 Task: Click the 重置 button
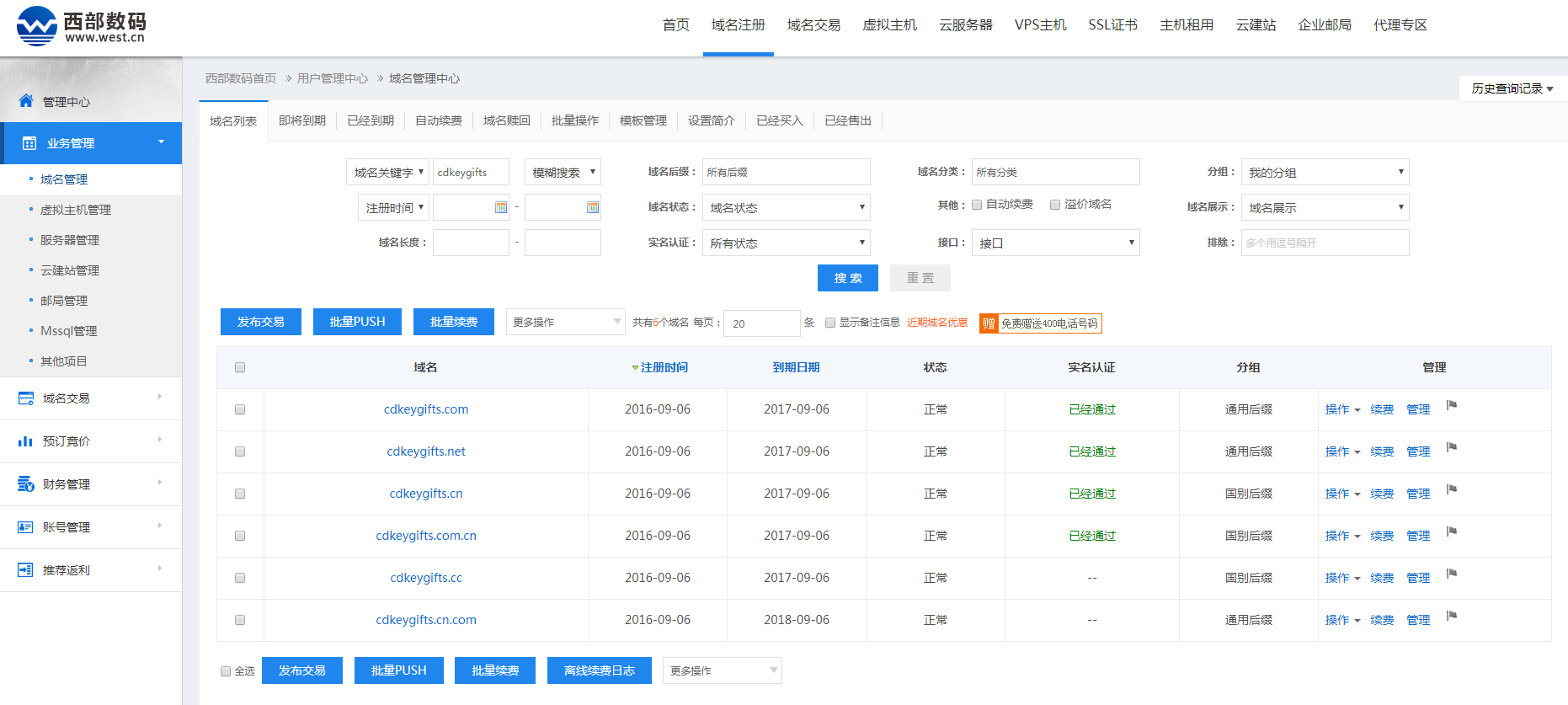point(920,278)
